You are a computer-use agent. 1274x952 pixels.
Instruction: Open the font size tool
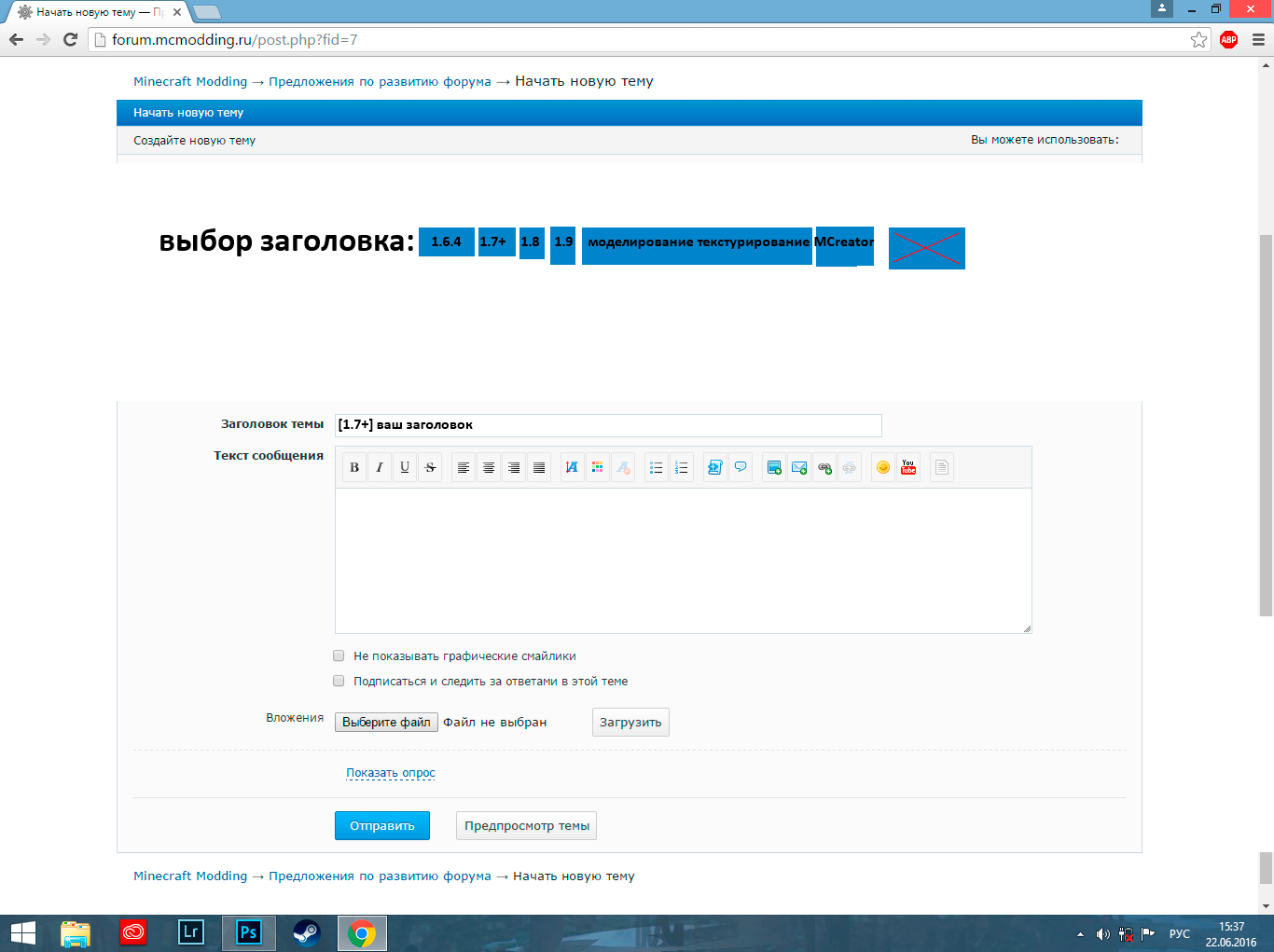click(573, 467)
